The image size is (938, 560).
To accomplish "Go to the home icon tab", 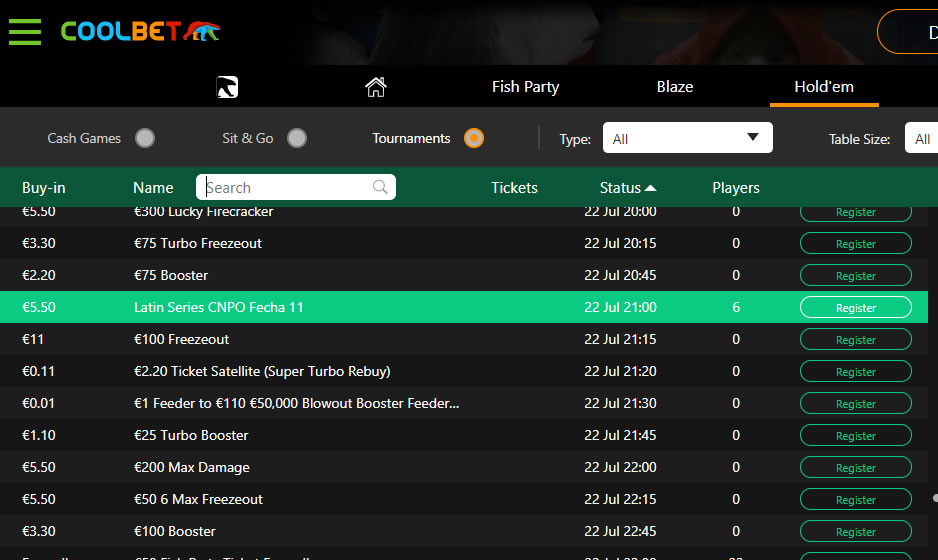I will pyautogui.click(x=375, y=87).
